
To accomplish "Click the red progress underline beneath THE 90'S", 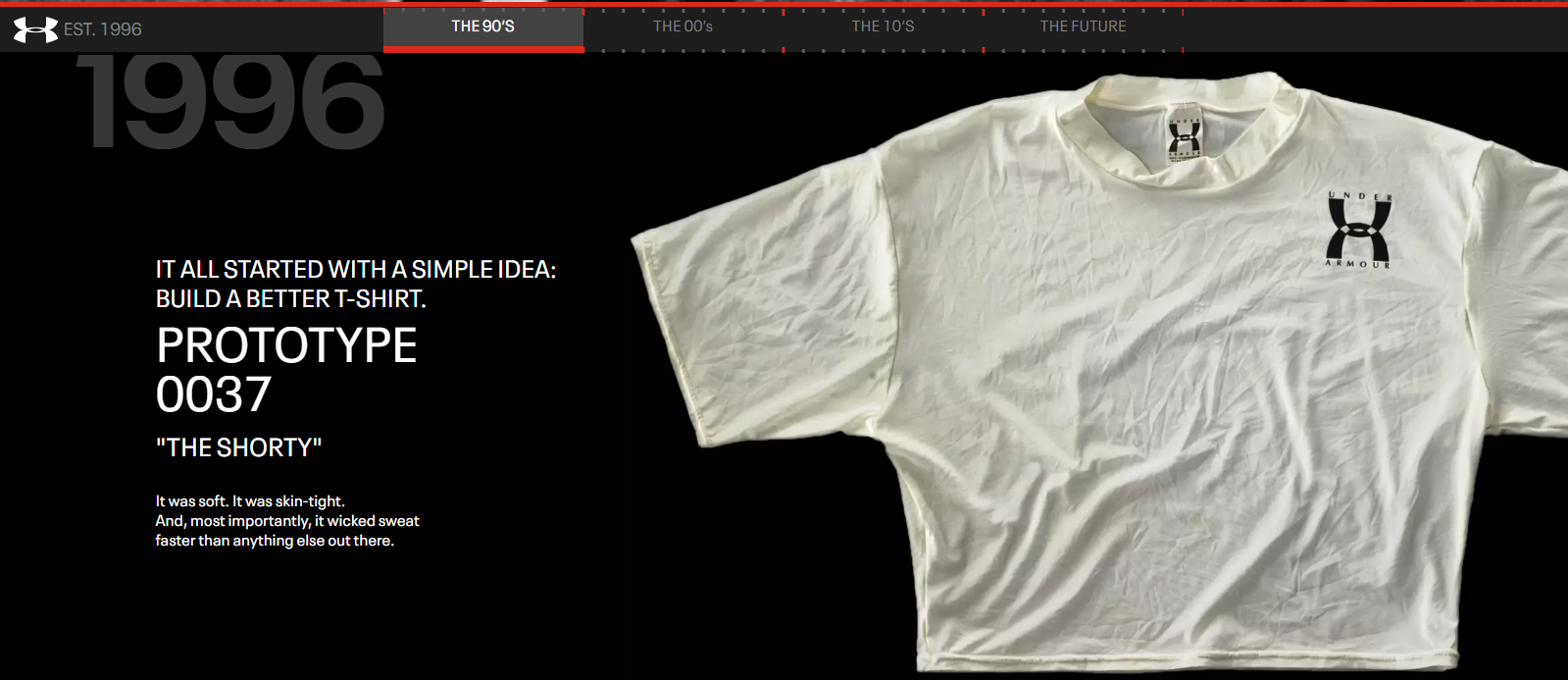I will [x=483, y=49].
